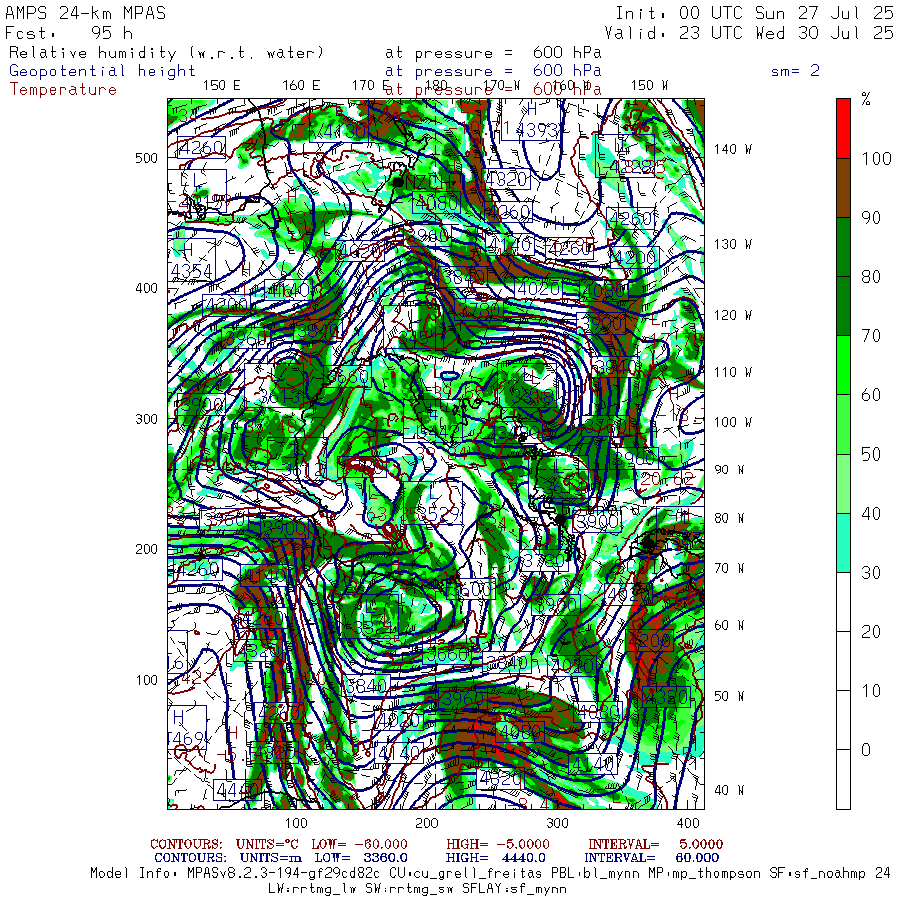Screen dimensions: 900x900
Task: Click the 'Fcst: 95 h' forecast hour text
Action: pyautogui.click(x=69, y=33)
